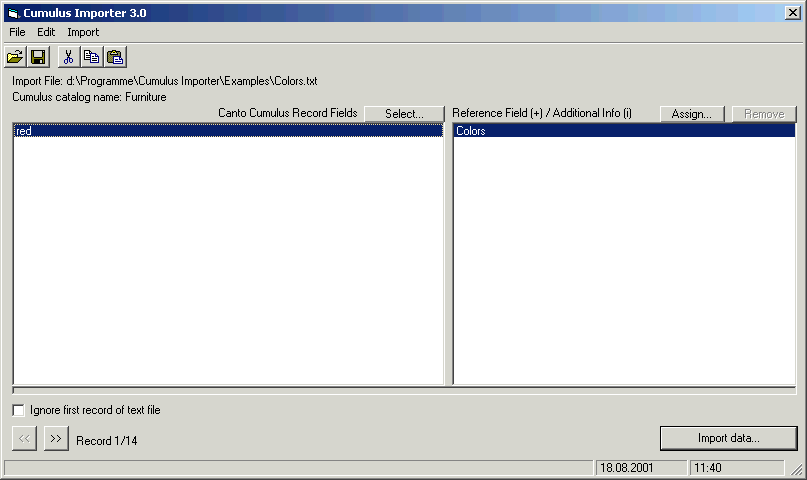Click the Paste clipboard toolbar icon

click(115, 57)
